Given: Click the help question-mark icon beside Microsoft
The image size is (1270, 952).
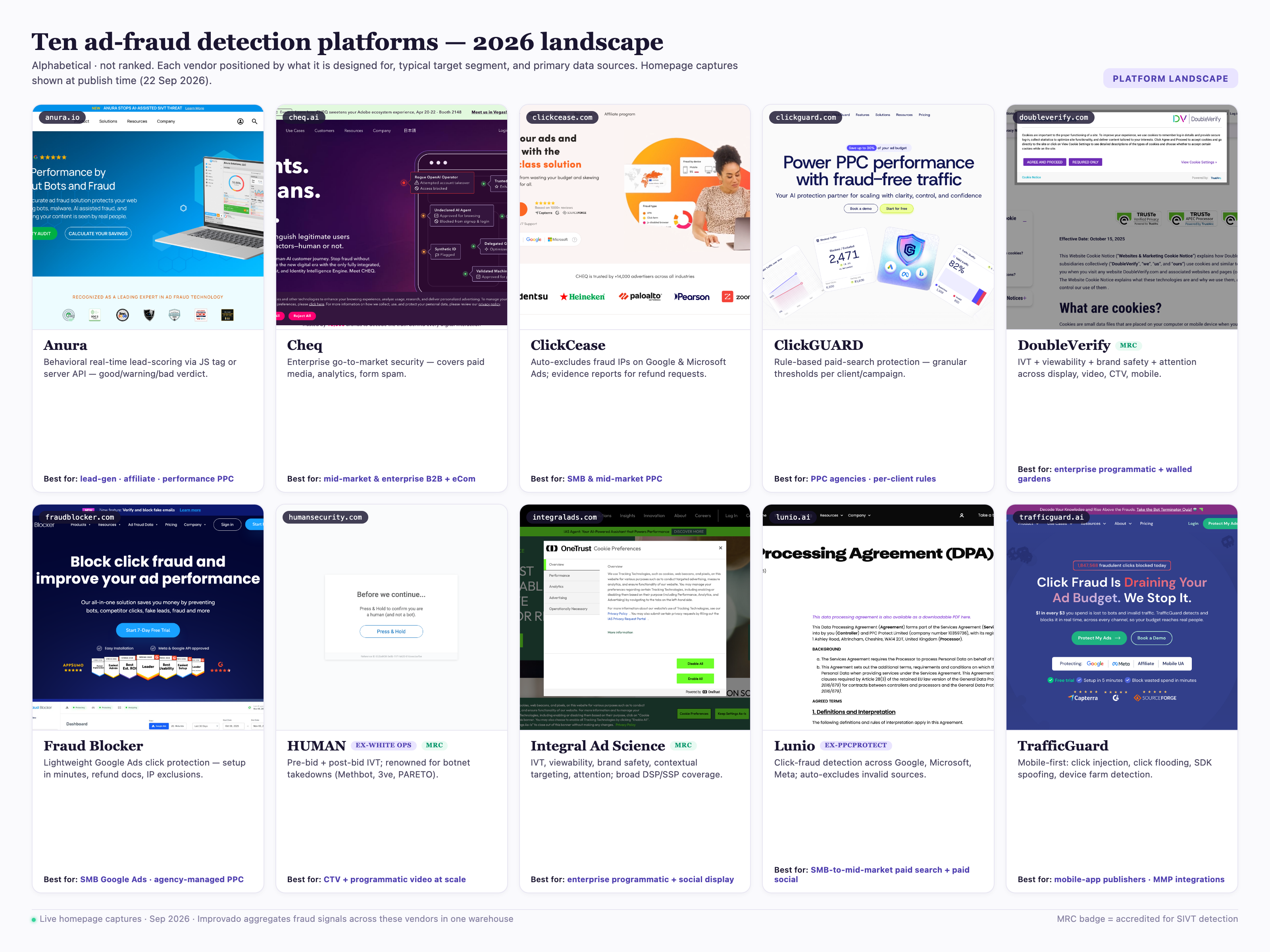Looking at the screenshot, I should [574, 239].
